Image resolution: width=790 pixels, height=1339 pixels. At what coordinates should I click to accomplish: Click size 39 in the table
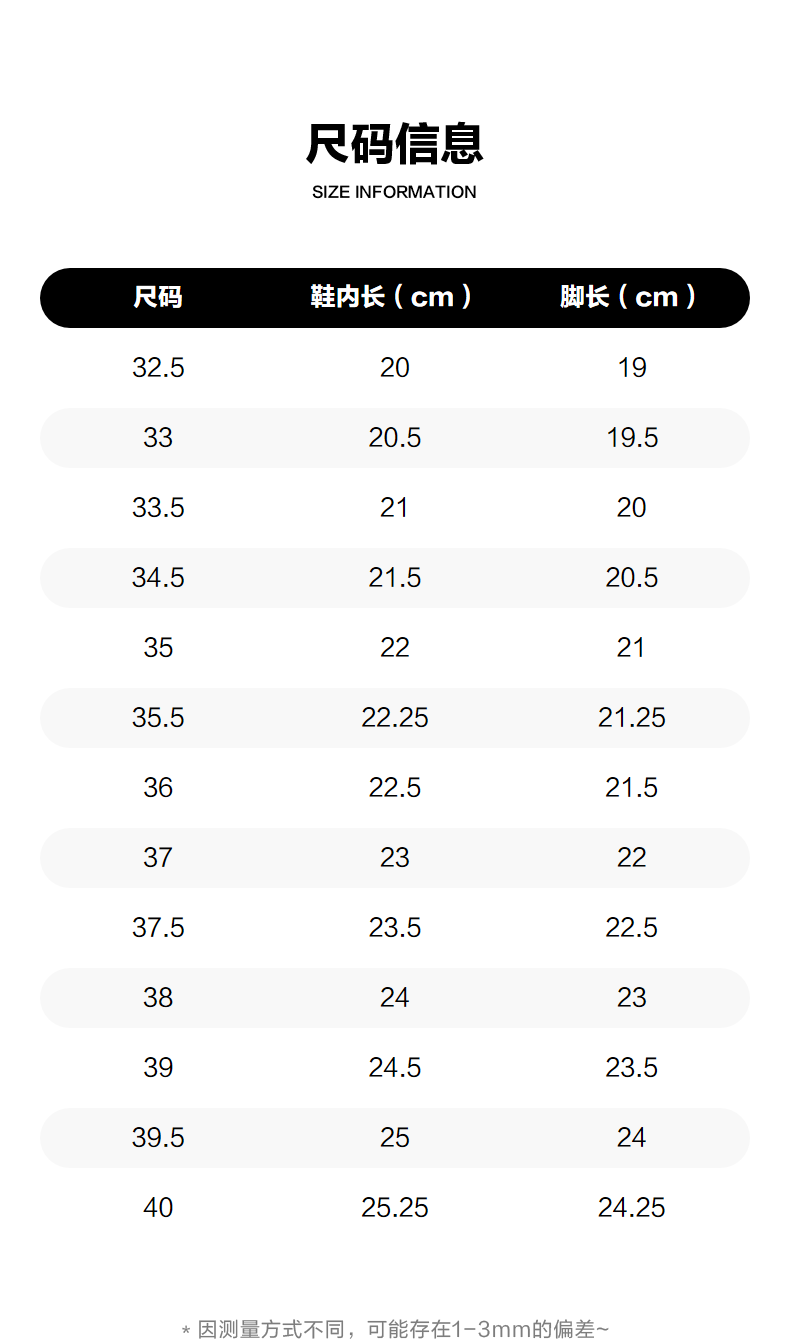pyautogui.click(x=158, y=1068)
